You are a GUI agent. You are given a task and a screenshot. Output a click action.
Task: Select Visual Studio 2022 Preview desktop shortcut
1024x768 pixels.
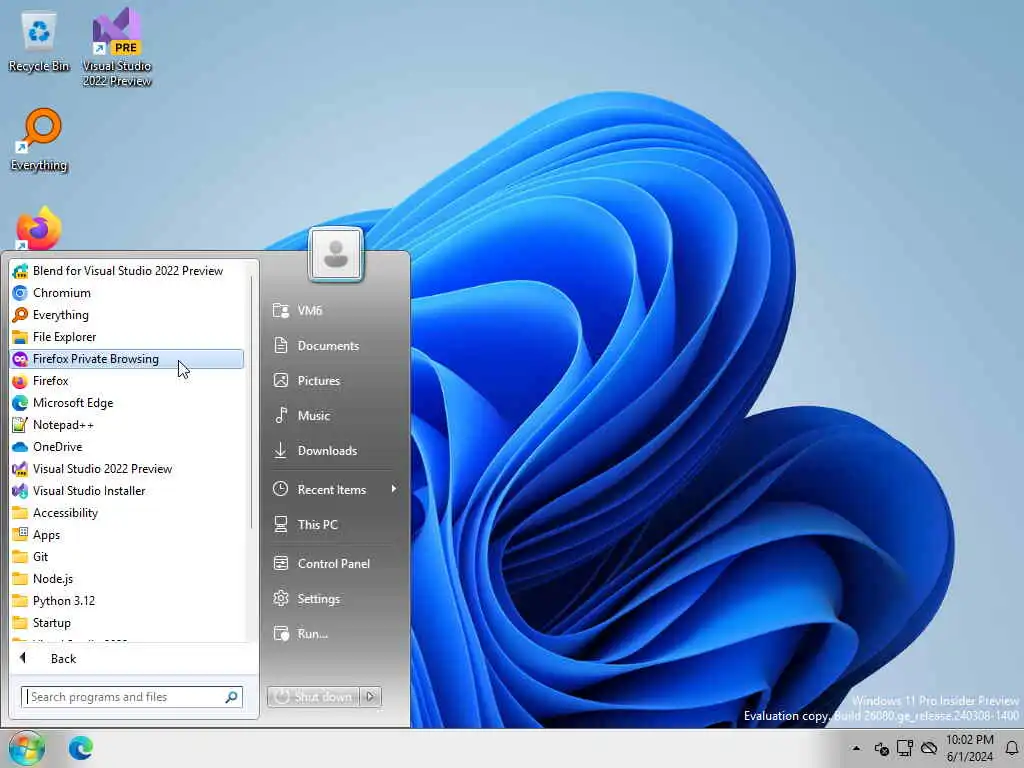pyautogui.click(x=117, y=47)
